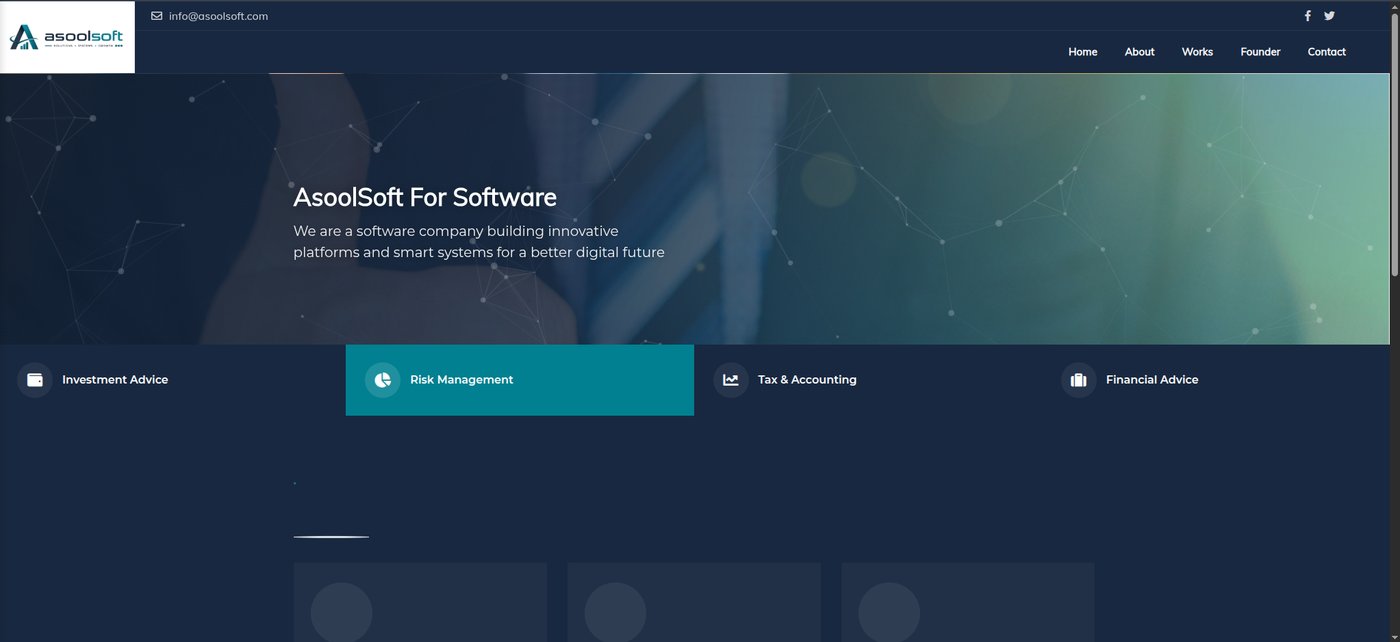Open the About menu item
This screenshot has width=1400, height=642.
(1139, 52)
